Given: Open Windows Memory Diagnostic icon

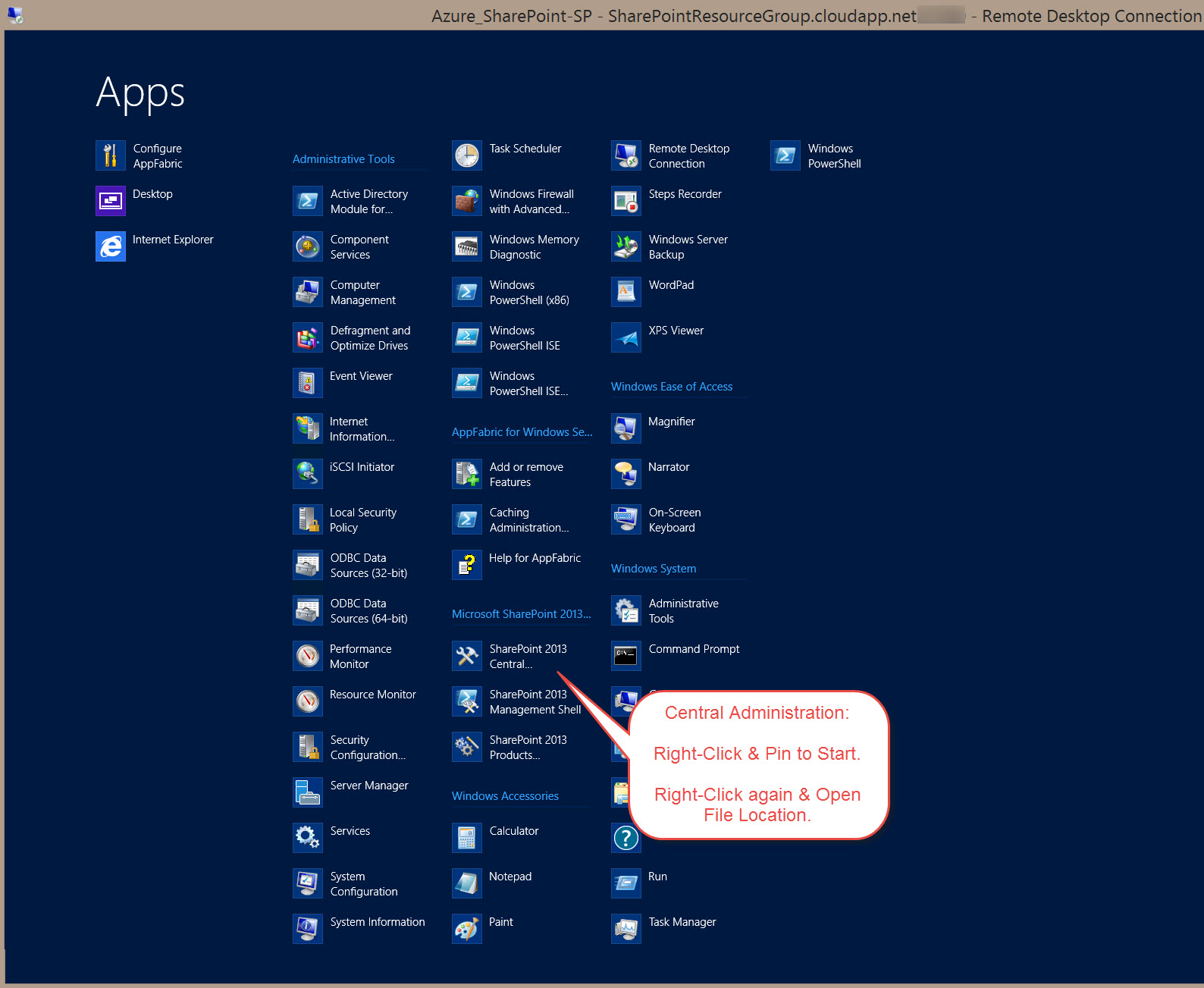Looking at the screenshot, I should (x=467, y=246).
